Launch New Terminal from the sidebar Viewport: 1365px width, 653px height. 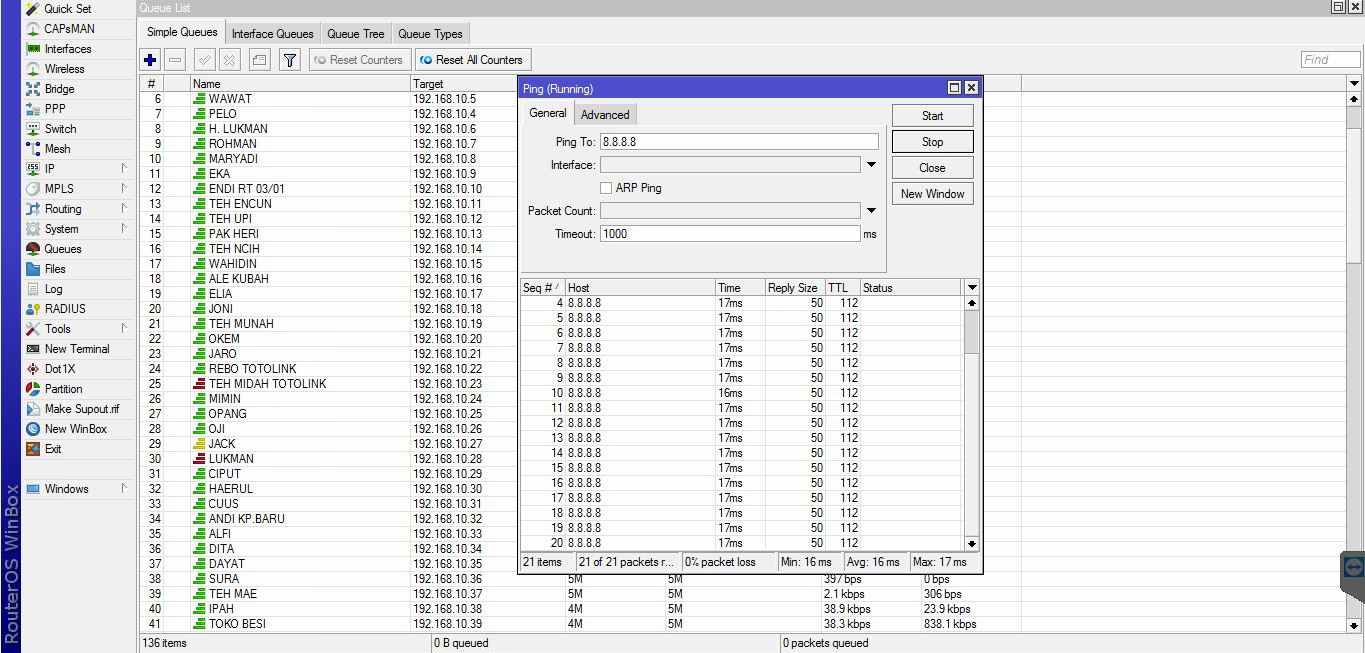[77, 349]
